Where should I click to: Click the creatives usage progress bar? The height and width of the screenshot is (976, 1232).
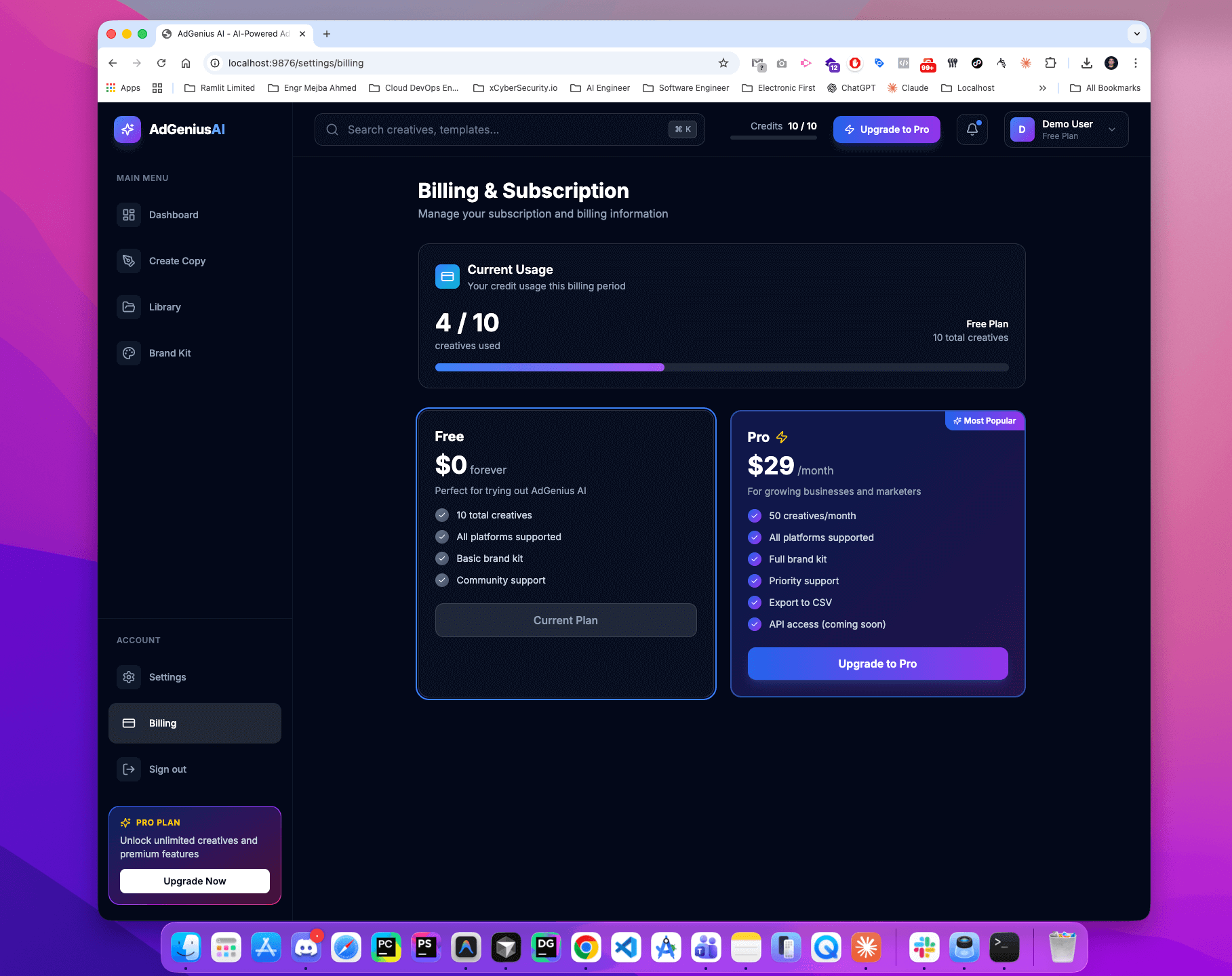pos(721,367)
